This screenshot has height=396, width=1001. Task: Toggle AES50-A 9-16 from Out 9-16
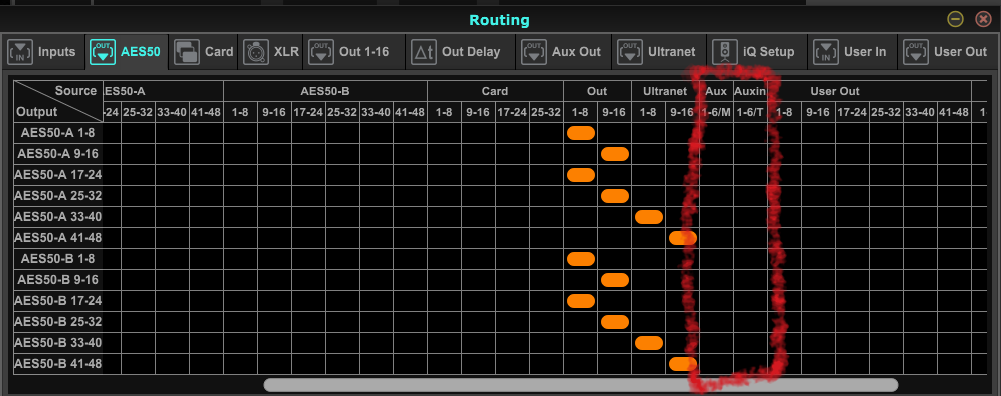(615, 154)
